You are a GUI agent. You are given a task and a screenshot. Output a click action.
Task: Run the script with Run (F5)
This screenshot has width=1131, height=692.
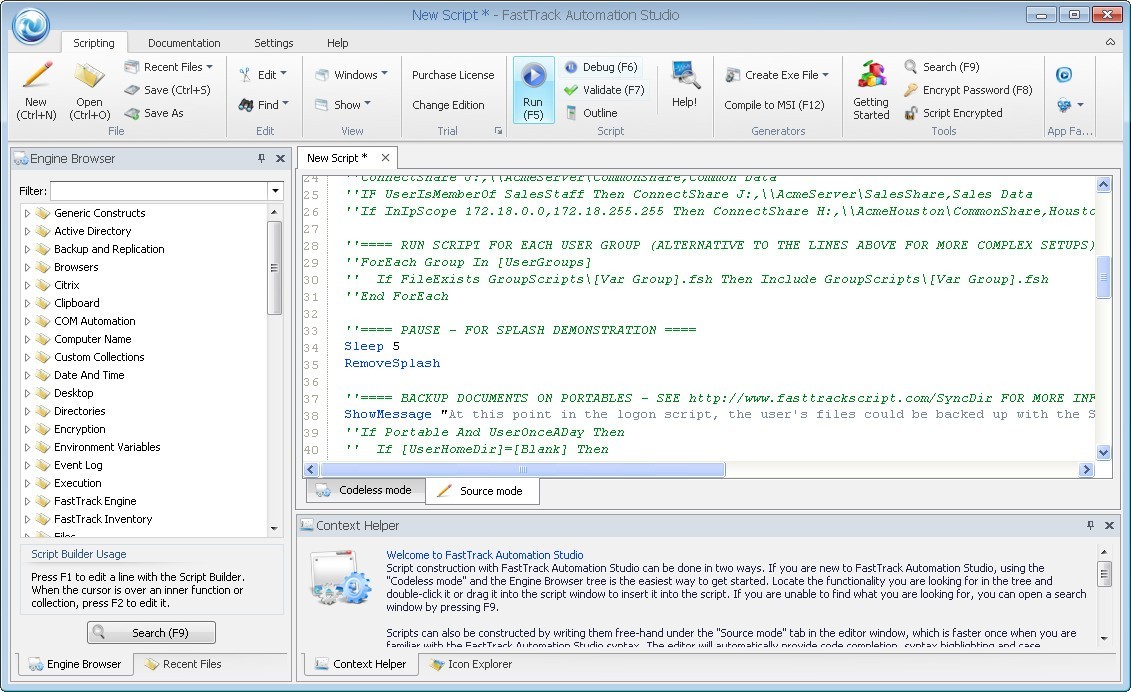coord(533,90)
